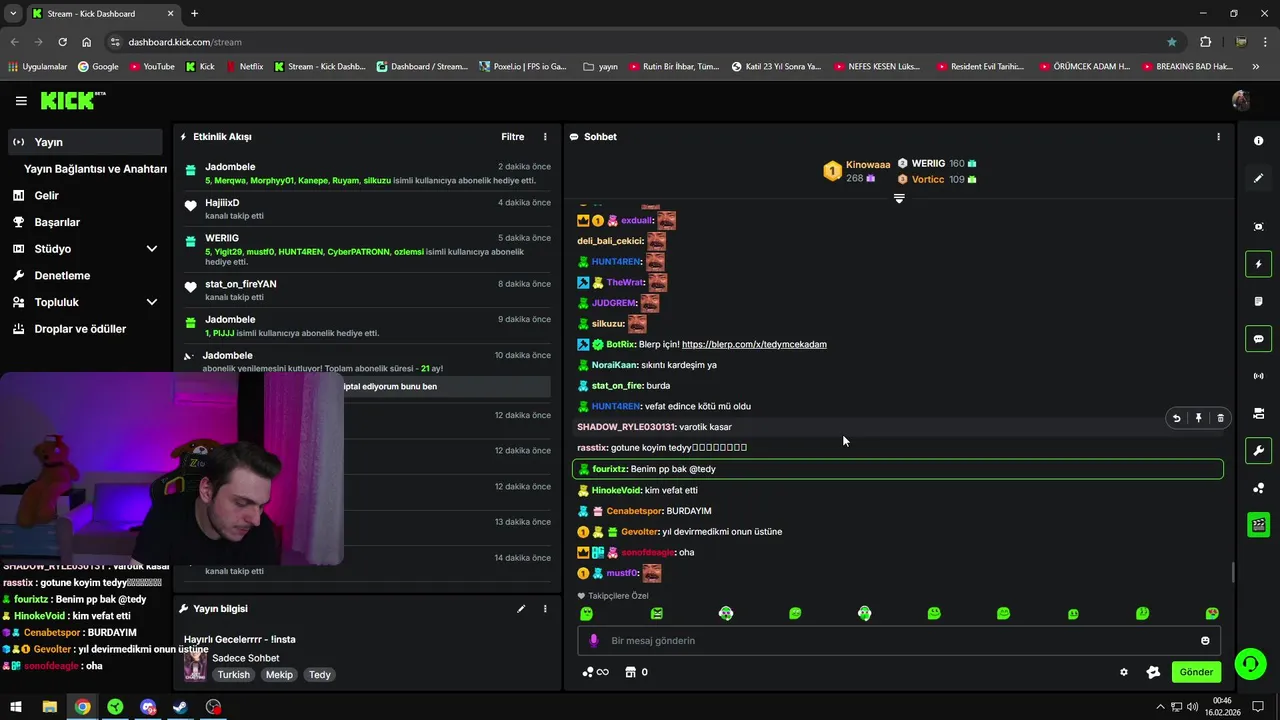Select Yayın in sidebar
The height and width of the screenshot is (720, 1280).
(x=84, y=142)
